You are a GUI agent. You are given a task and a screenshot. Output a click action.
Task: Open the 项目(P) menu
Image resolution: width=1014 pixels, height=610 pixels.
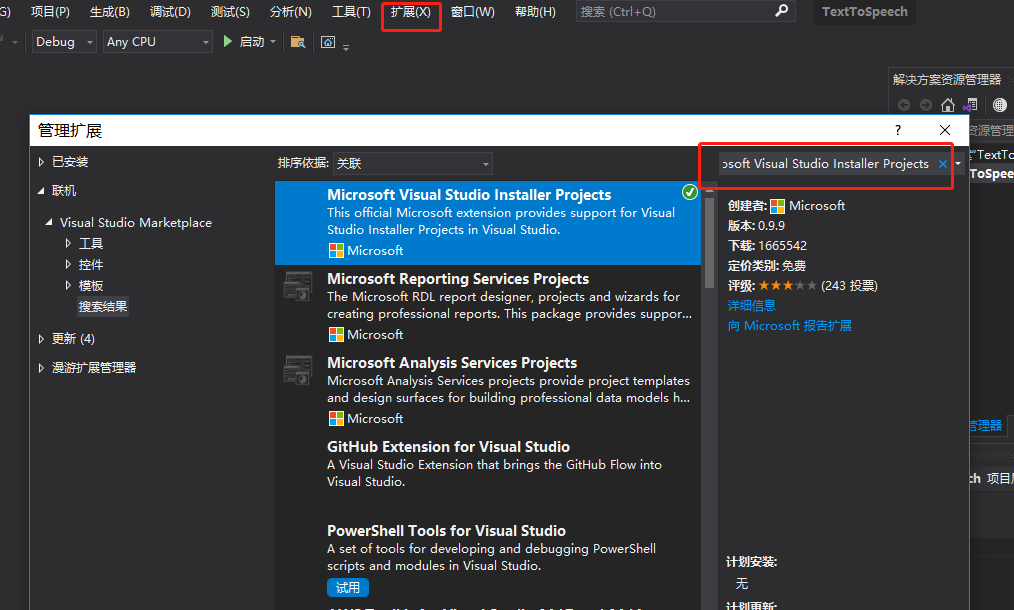[x=50, y=12]
